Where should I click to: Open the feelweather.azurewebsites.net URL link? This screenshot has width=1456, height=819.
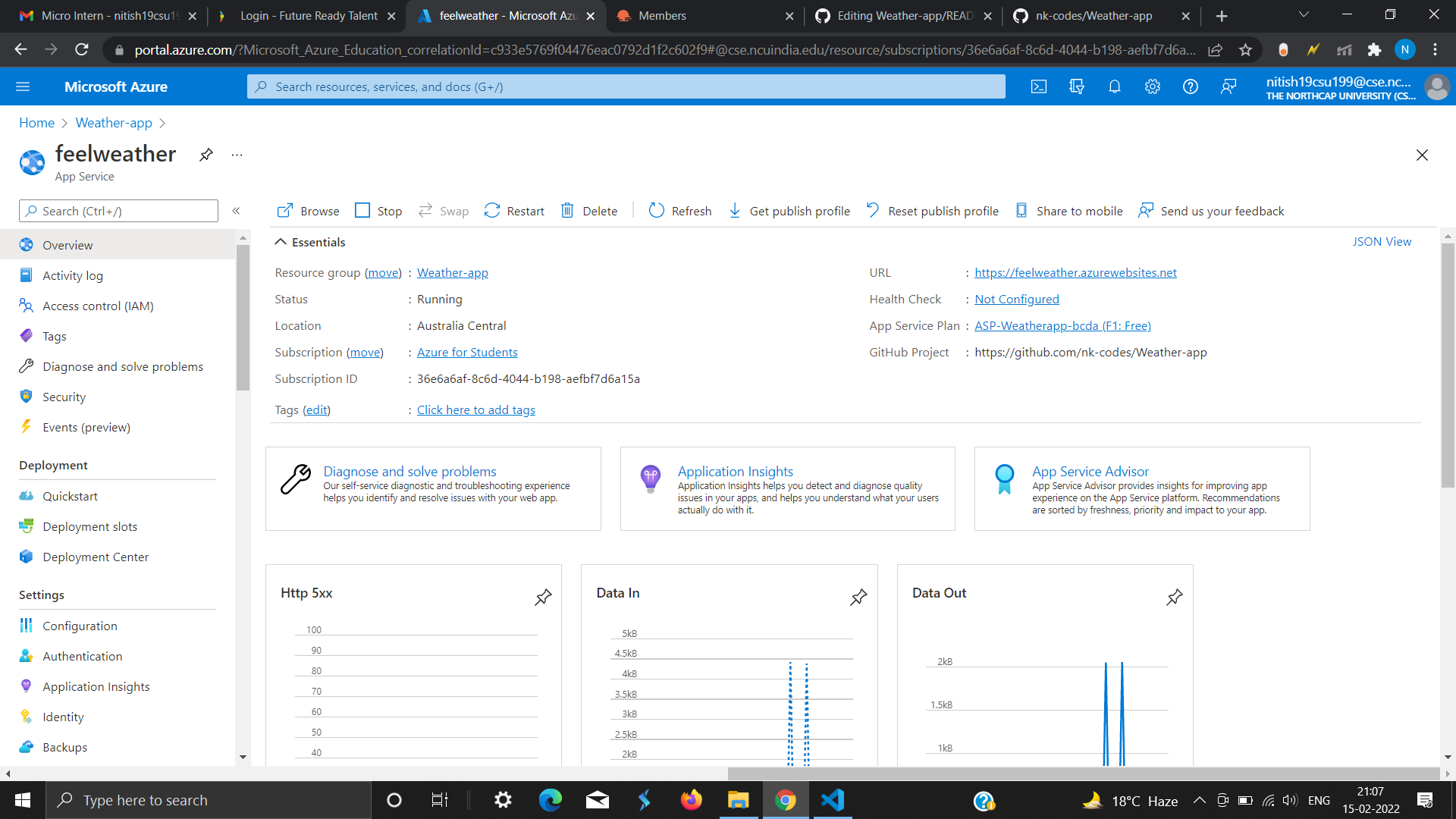point(1075,272)
